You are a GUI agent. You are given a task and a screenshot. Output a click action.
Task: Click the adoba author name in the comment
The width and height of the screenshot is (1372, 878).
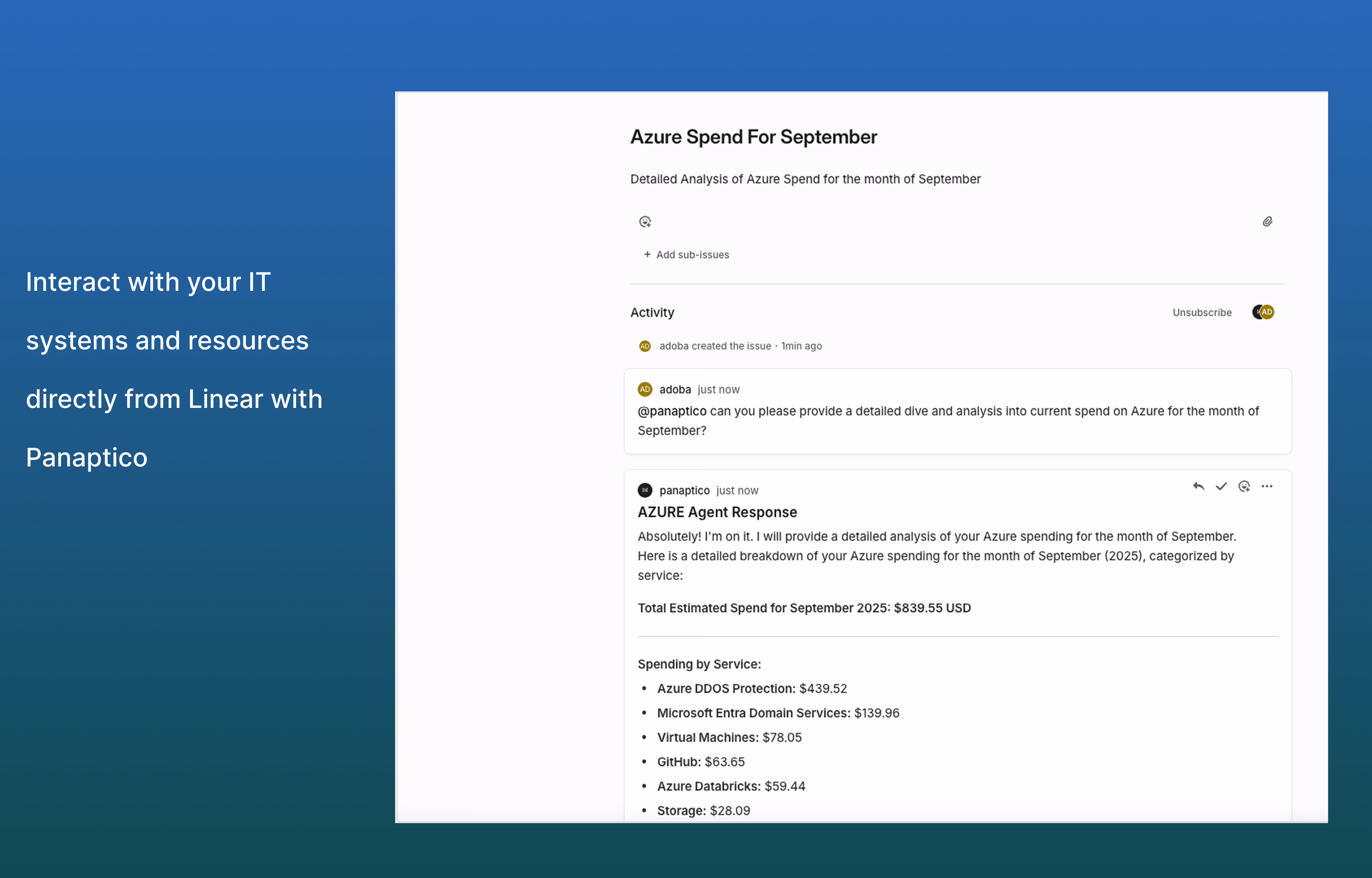click(675, 389)
